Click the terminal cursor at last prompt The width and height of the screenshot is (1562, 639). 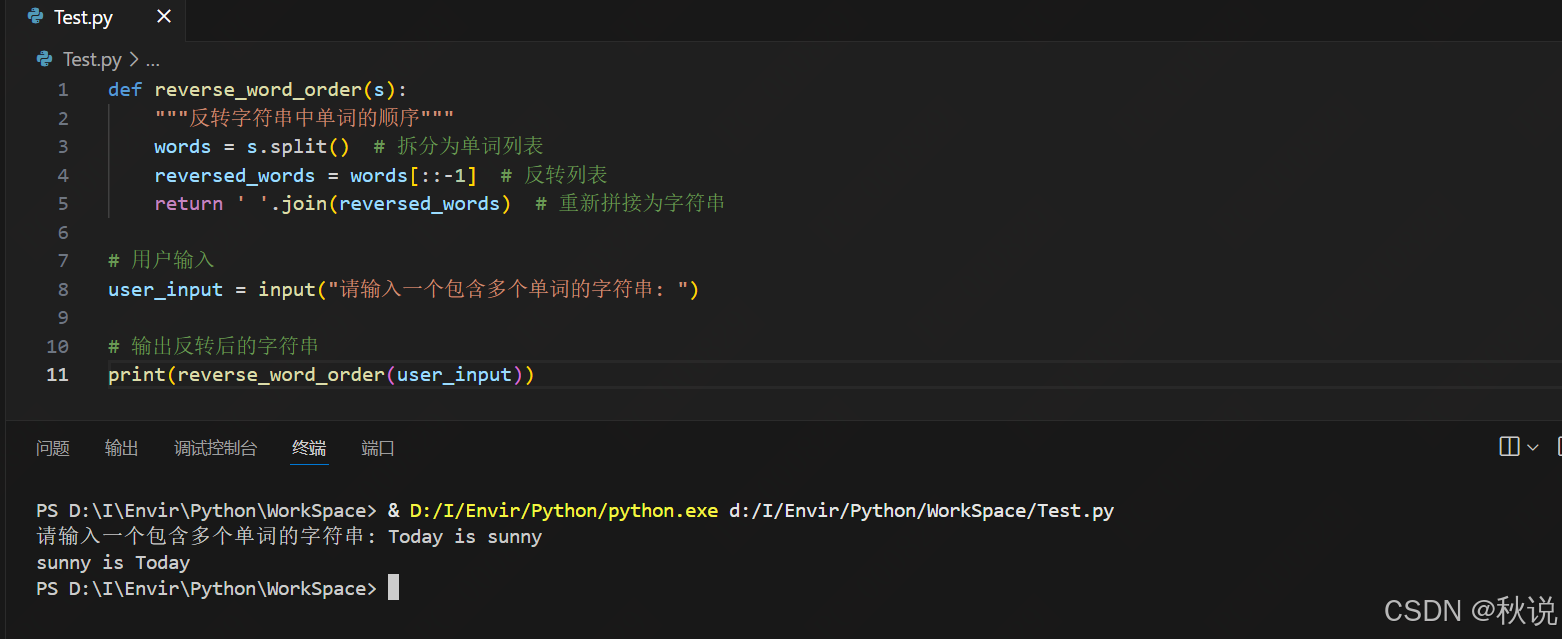[x=393, y=588]
